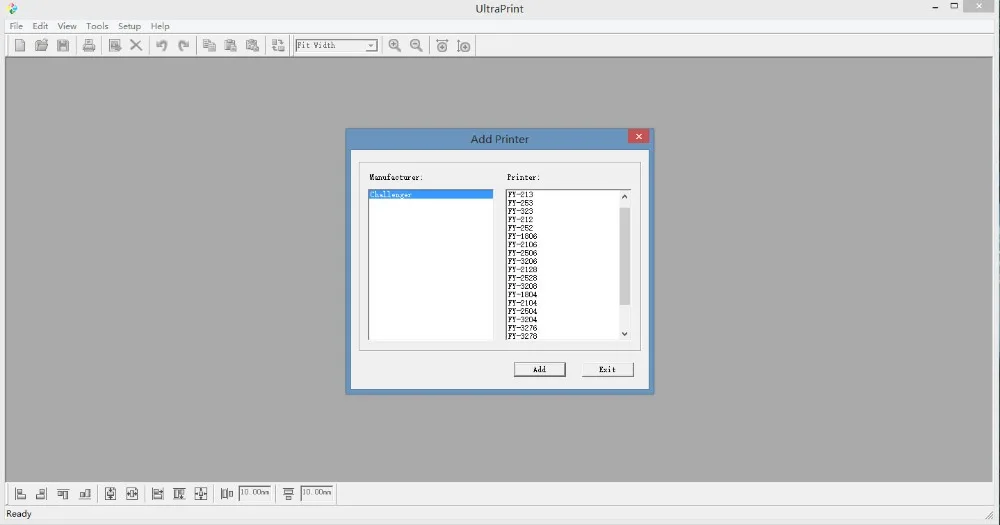Open the Tools menu
Viewport: 1000px width, 525px height.
tap(97, 26)
